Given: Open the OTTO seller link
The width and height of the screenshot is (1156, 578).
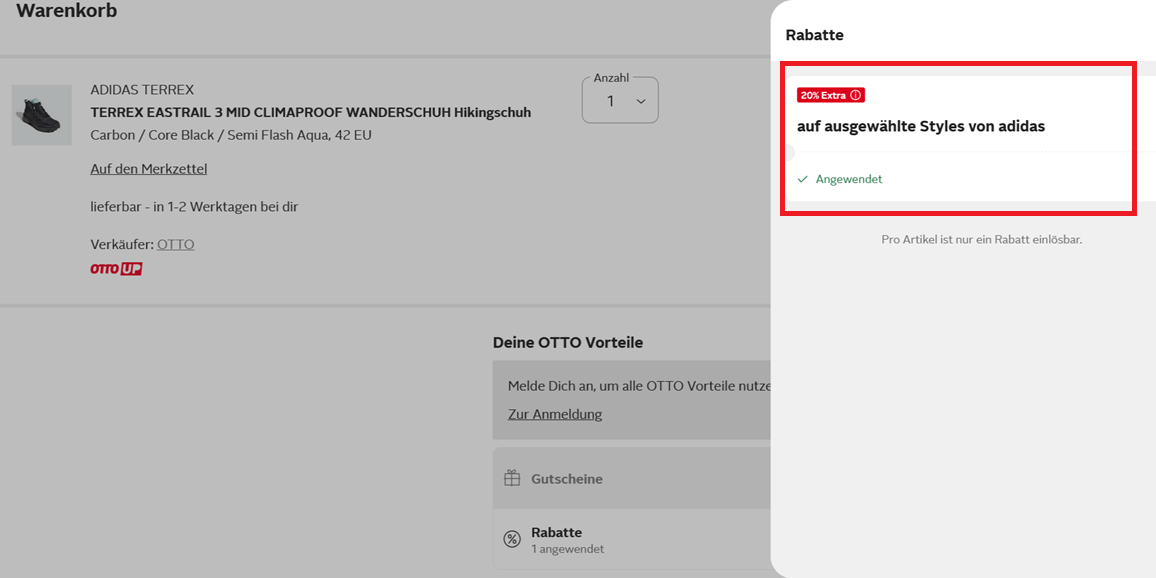Looking at the screenshot, I should [x=175, y=244].
